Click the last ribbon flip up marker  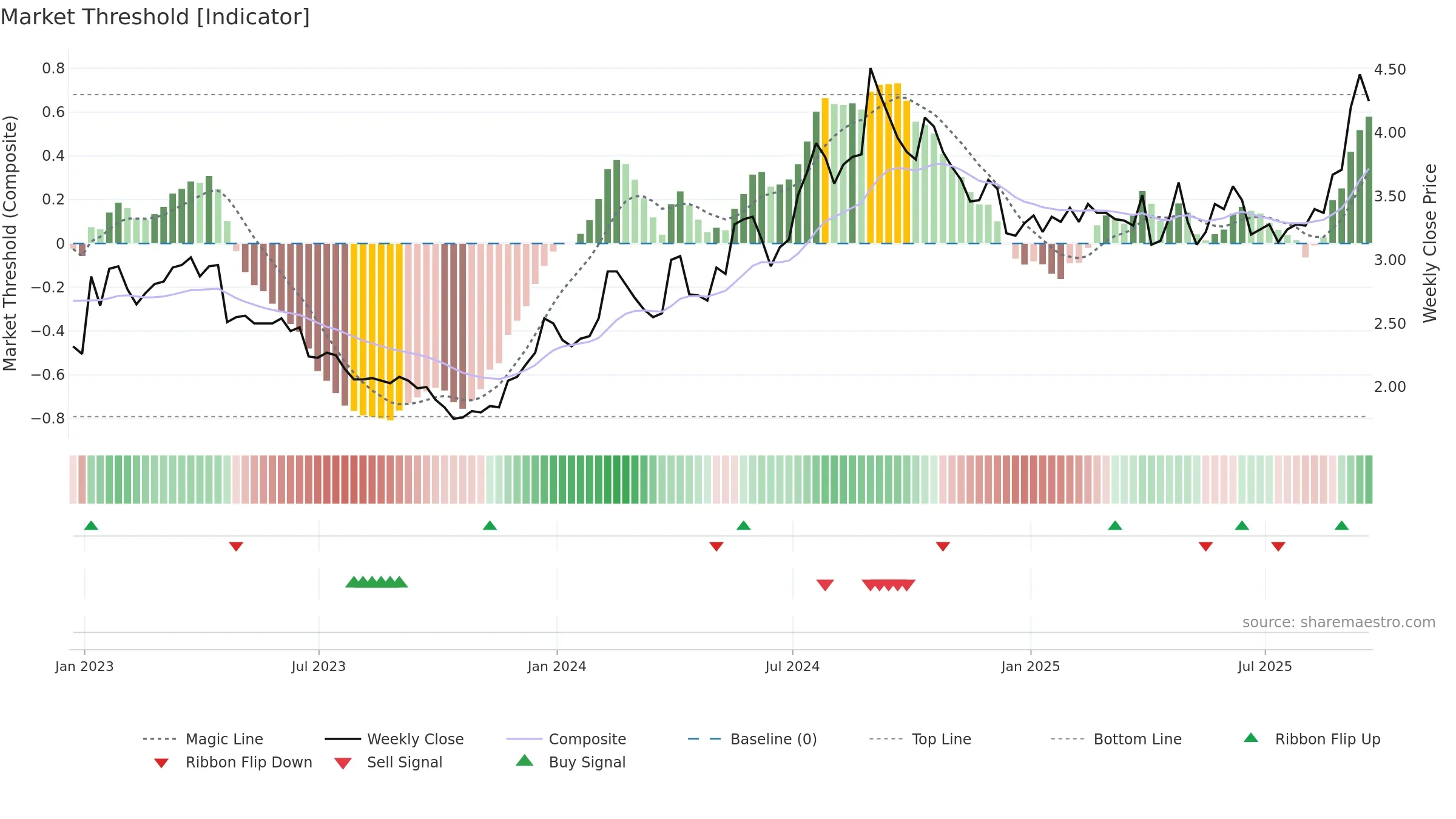click(x=1341, y=525)
